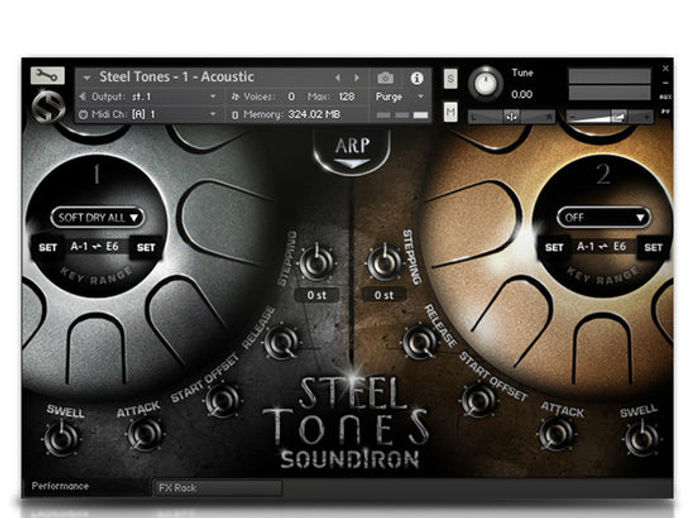Select the previous instrument with left arrow
The image size is (690, 518).
click(338, 77)
